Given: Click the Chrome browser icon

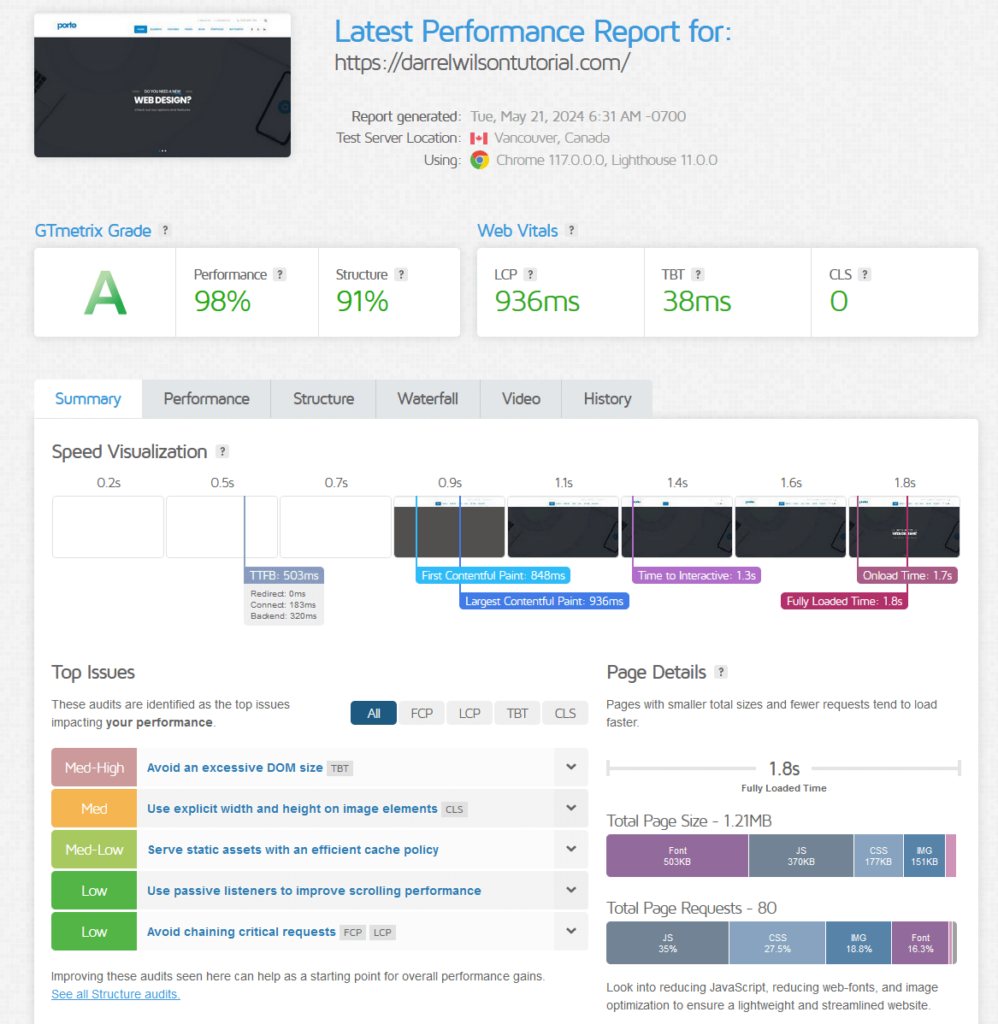Looking at the screenshot, I should (x=479, y=160).
